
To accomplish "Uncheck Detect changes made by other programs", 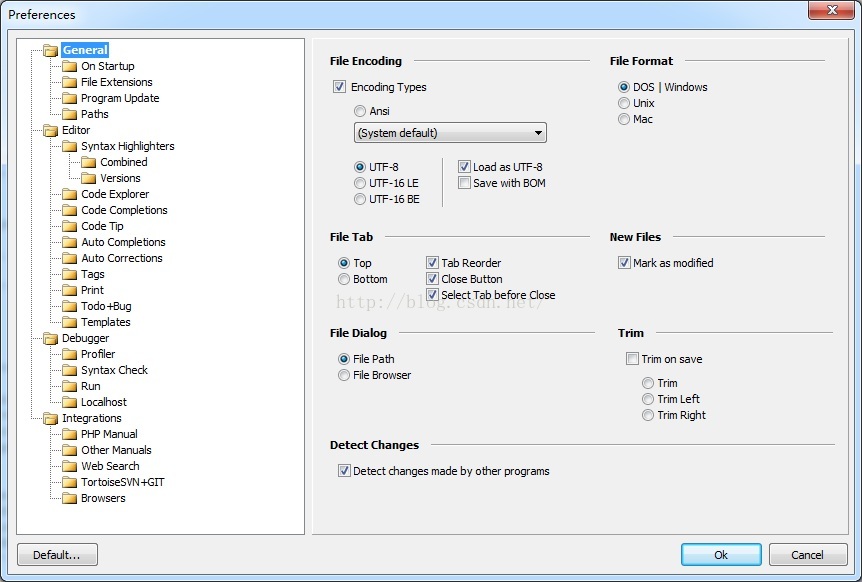I will click(x=344, y=471).
